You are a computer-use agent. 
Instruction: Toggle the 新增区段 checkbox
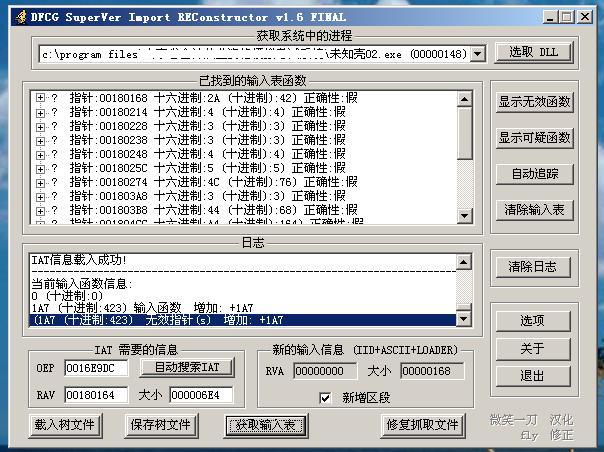325,398
